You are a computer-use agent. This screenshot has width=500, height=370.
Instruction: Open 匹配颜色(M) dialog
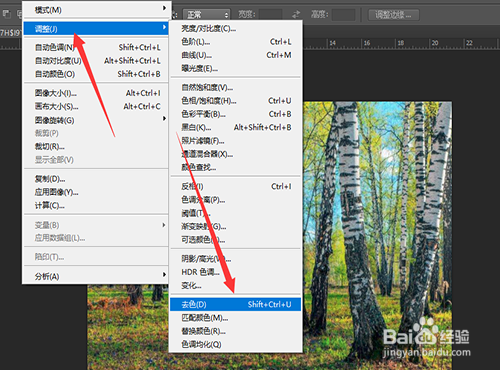pyautogui.click(x=236, y=318)
